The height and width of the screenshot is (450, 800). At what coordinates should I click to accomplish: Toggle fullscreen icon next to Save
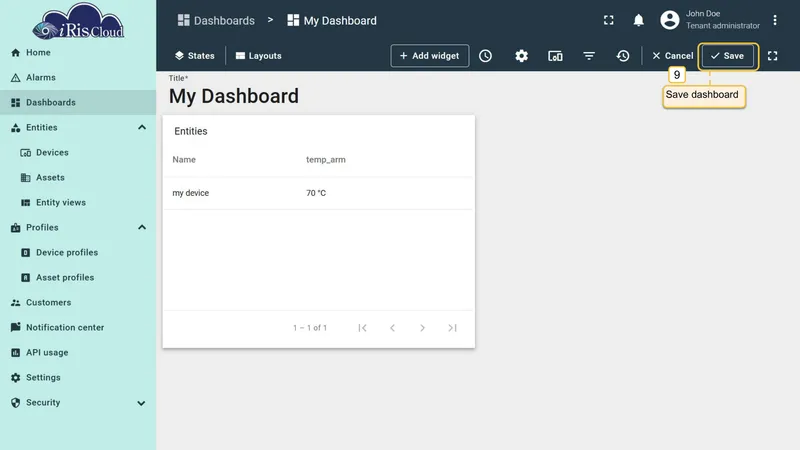pyautogui.click(x=772, y=56)
